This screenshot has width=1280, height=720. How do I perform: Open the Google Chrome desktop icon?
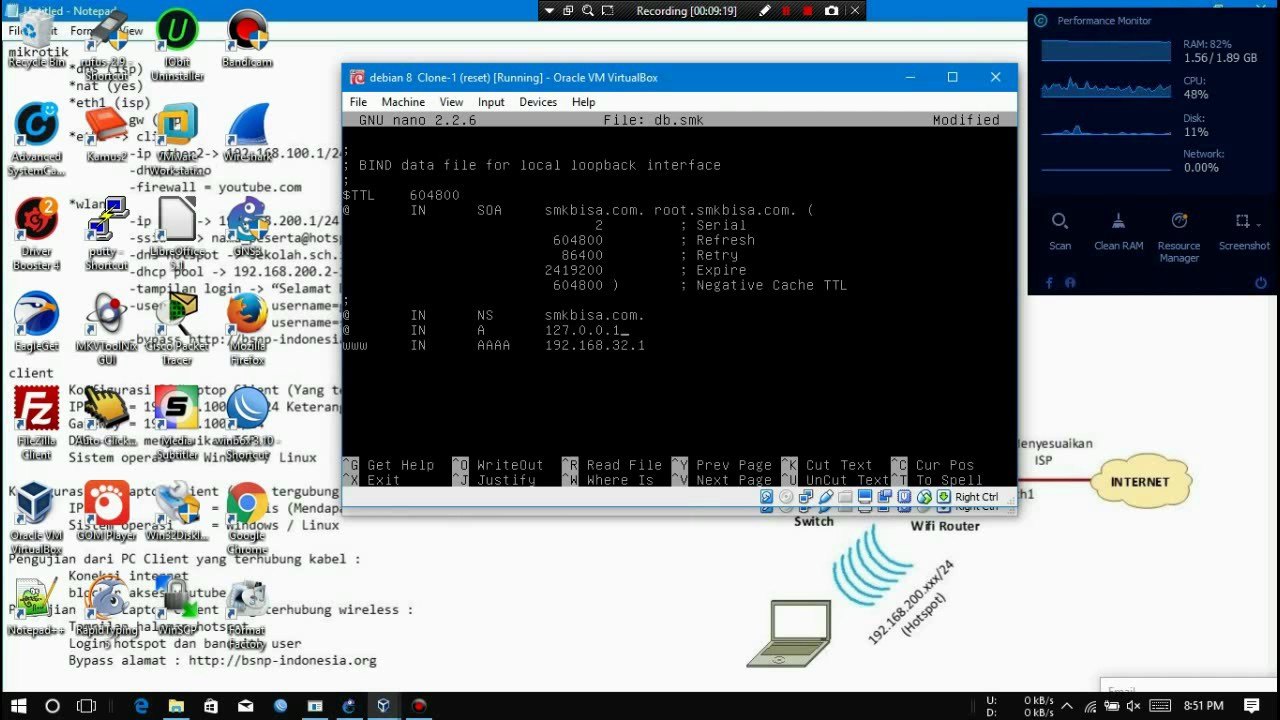click(x=247, y=518)
